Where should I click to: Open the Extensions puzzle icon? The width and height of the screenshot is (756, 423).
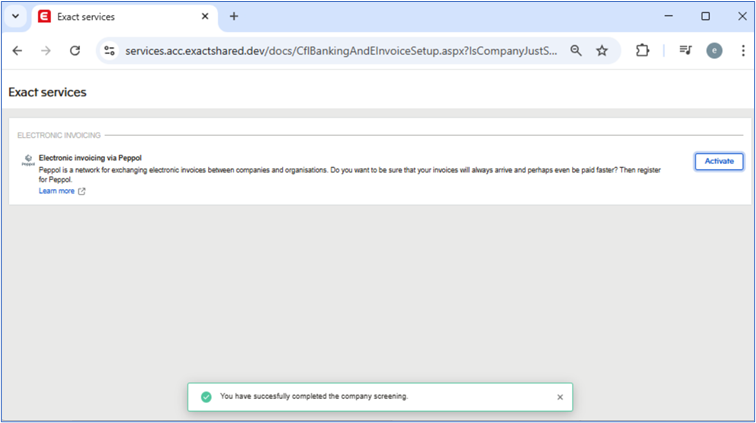tap(643, 50)
